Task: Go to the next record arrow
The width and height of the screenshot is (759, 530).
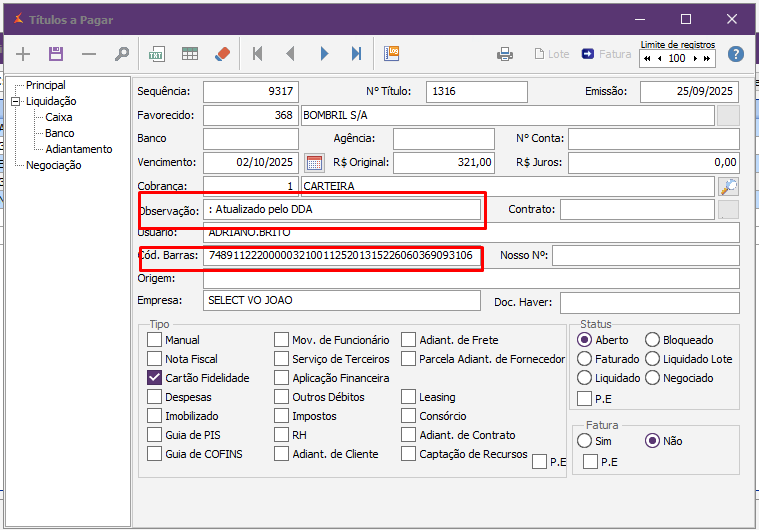Action: [324, 54]
